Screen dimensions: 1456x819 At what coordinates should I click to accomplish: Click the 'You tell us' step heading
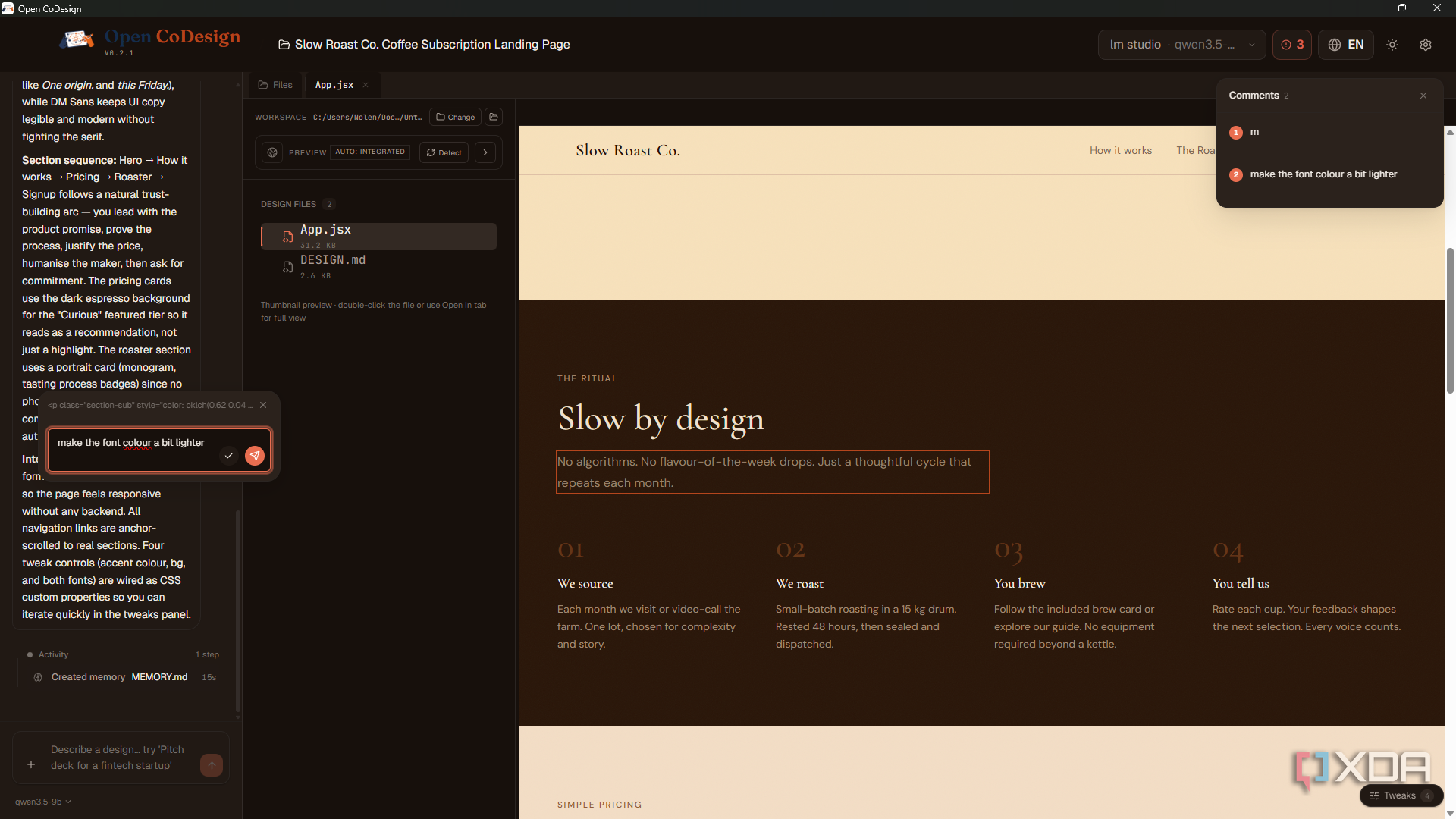tap(1241, 583)
